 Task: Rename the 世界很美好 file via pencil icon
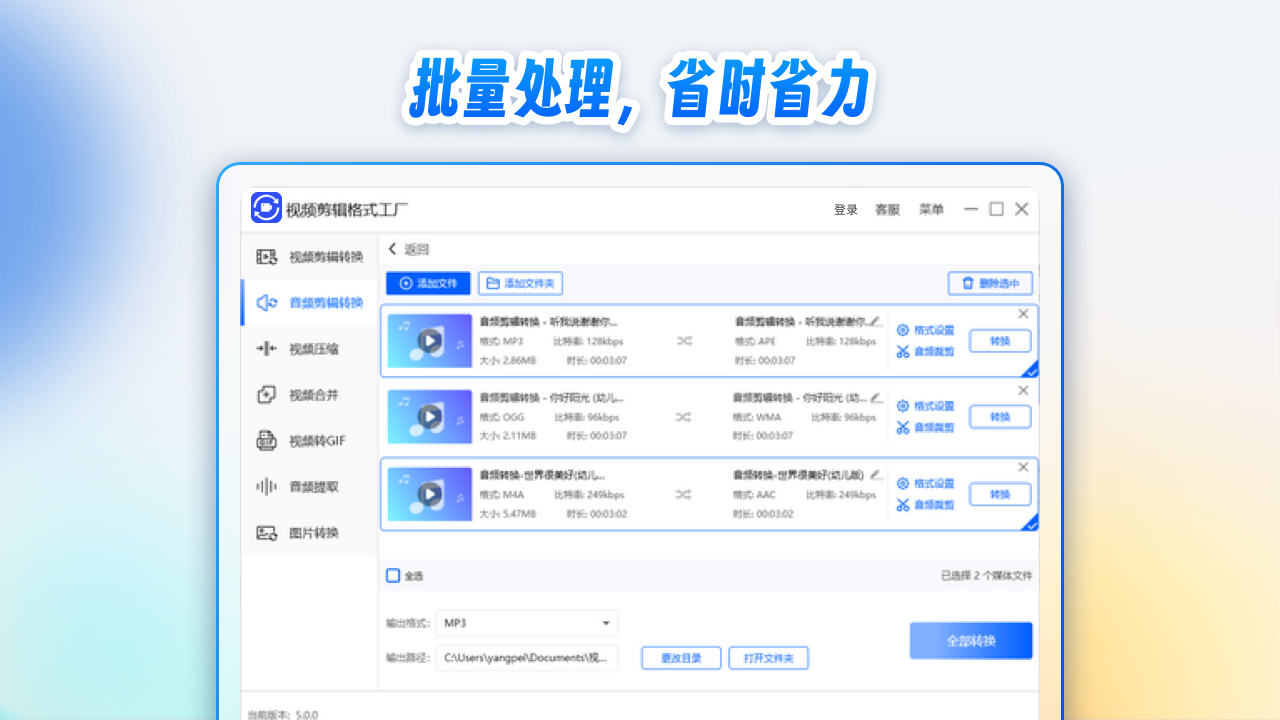pyautogui.click(x=877, y=473)
